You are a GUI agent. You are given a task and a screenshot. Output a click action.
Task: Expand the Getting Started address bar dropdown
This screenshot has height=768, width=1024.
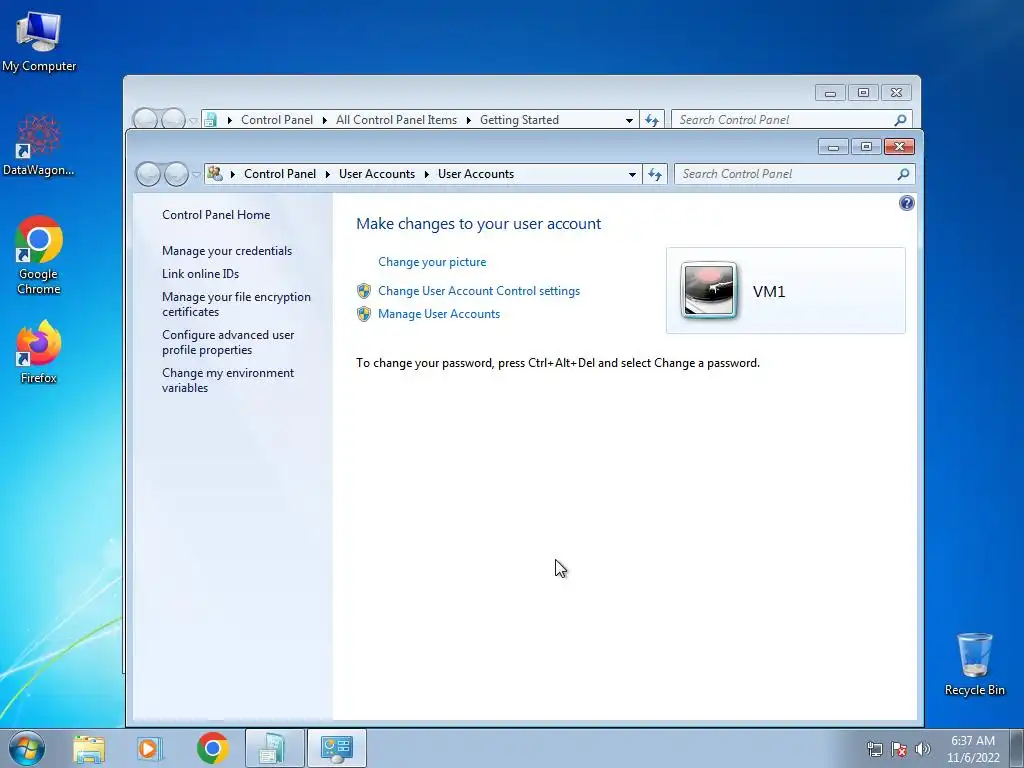[x=629, y=120]
